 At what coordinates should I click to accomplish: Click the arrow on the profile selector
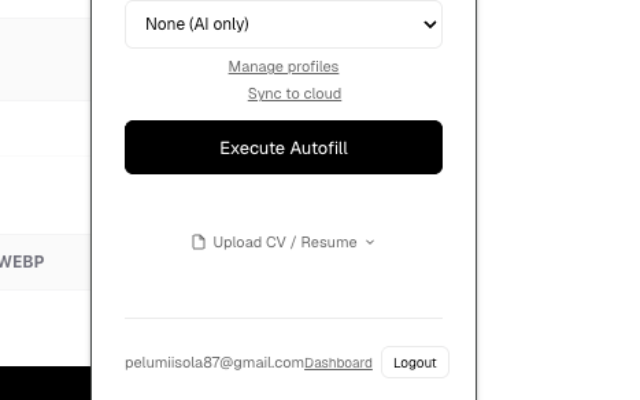pos(430,24)
